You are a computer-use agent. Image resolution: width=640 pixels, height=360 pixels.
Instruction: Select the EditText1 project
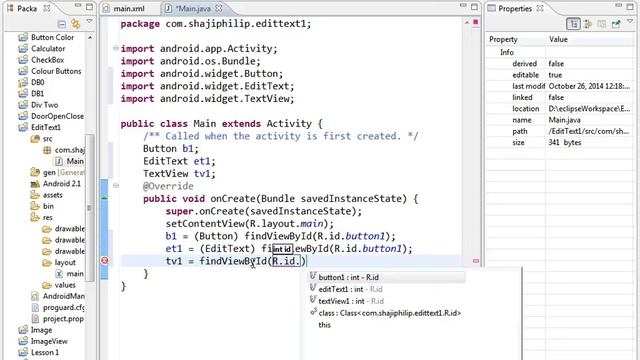click(46, 127)
